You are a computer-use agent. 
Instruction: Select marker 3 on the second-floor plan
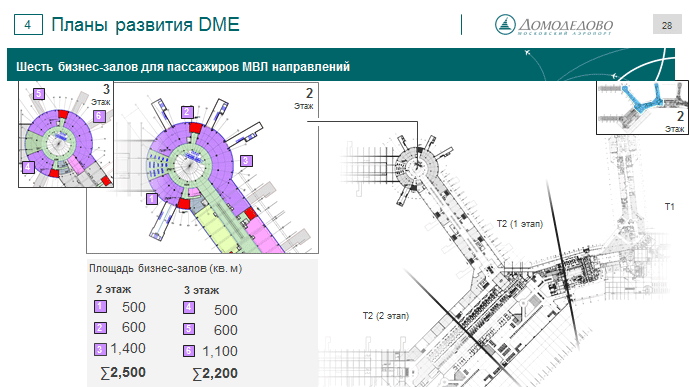[246, 161]
